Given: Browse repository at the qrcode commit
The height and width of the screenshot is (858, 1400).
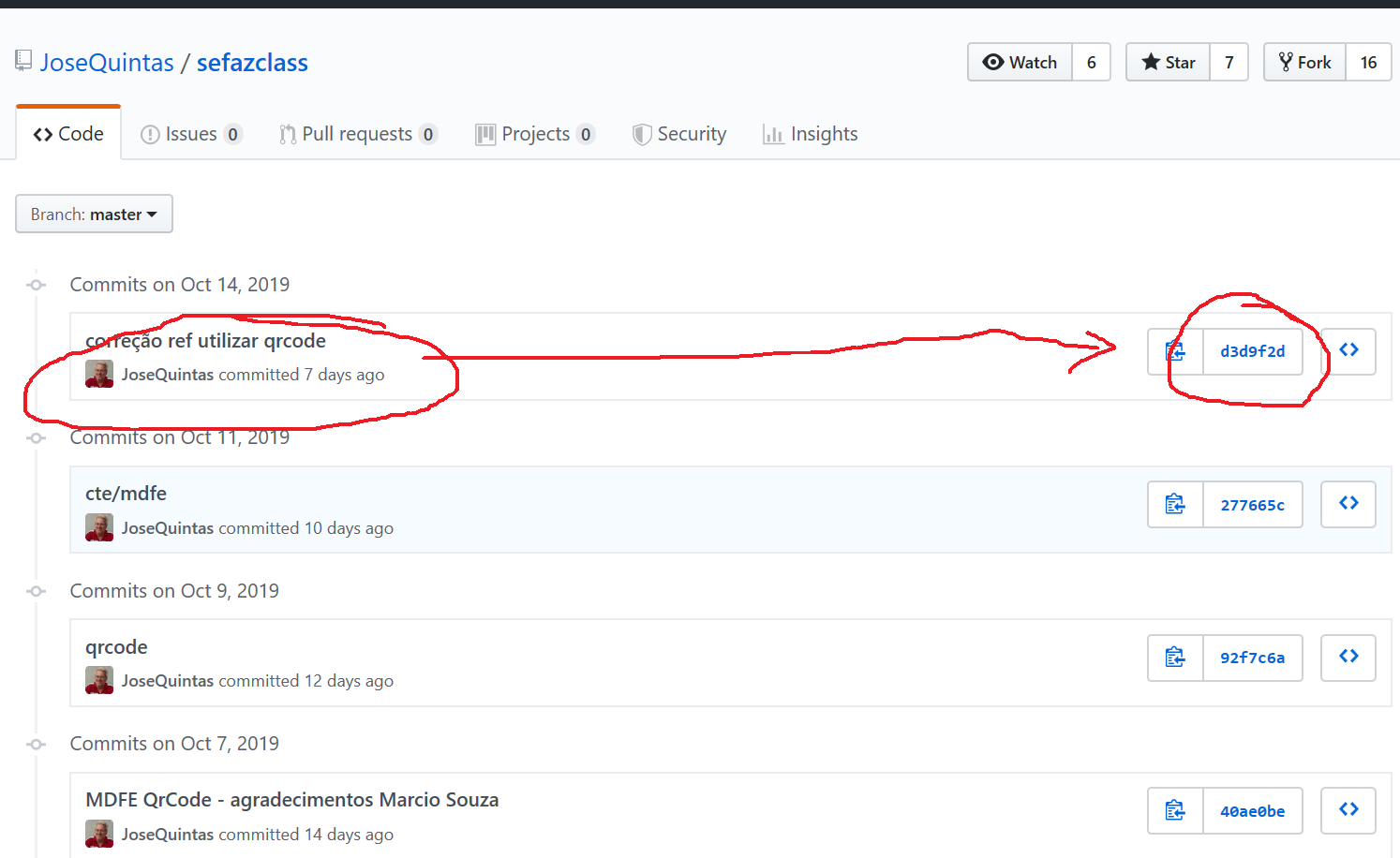Looking at the screenshot, I should [x=1348, y=658].
